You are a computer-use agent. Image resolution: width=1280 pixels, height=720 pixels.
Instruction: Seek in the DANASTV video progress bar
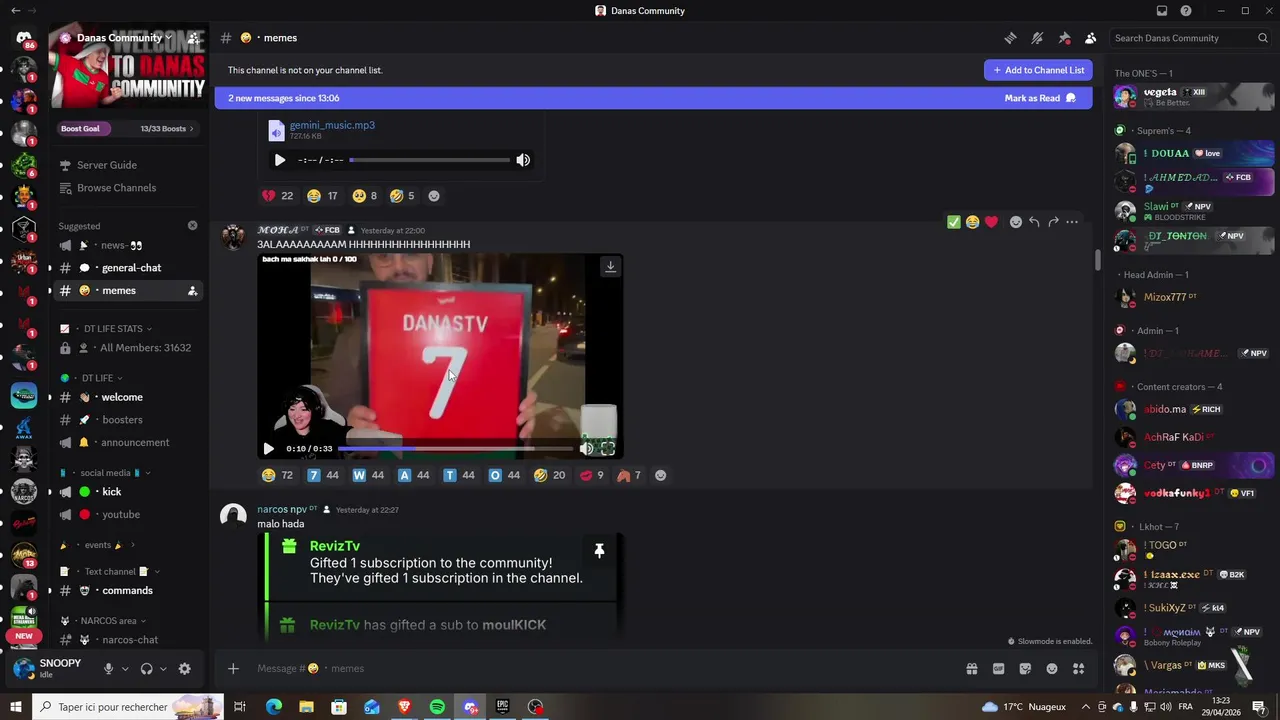pyautogui.click(x=456, y=449)
